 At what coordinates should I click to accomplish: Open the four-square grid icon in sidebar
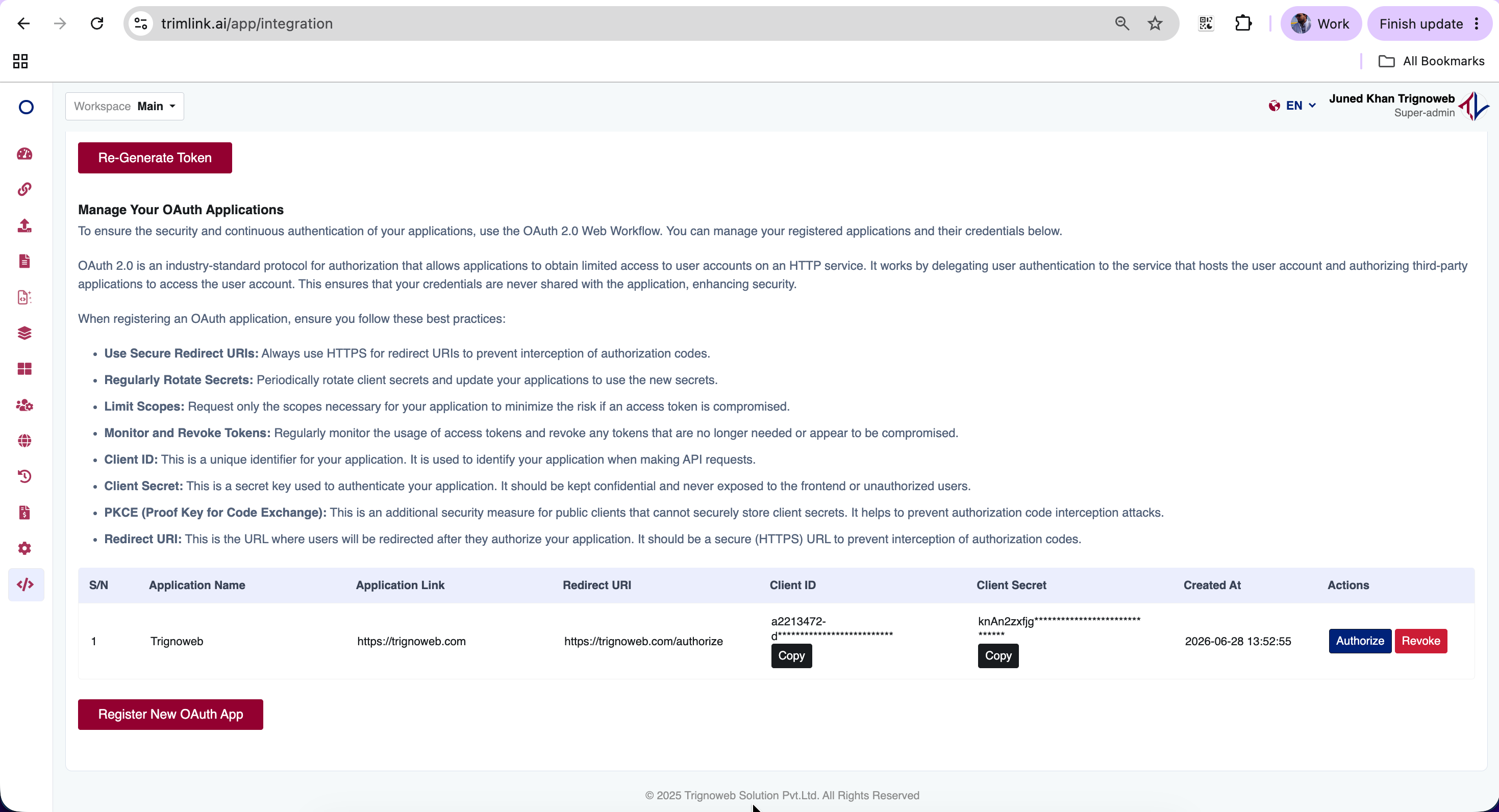coord(24,369)
